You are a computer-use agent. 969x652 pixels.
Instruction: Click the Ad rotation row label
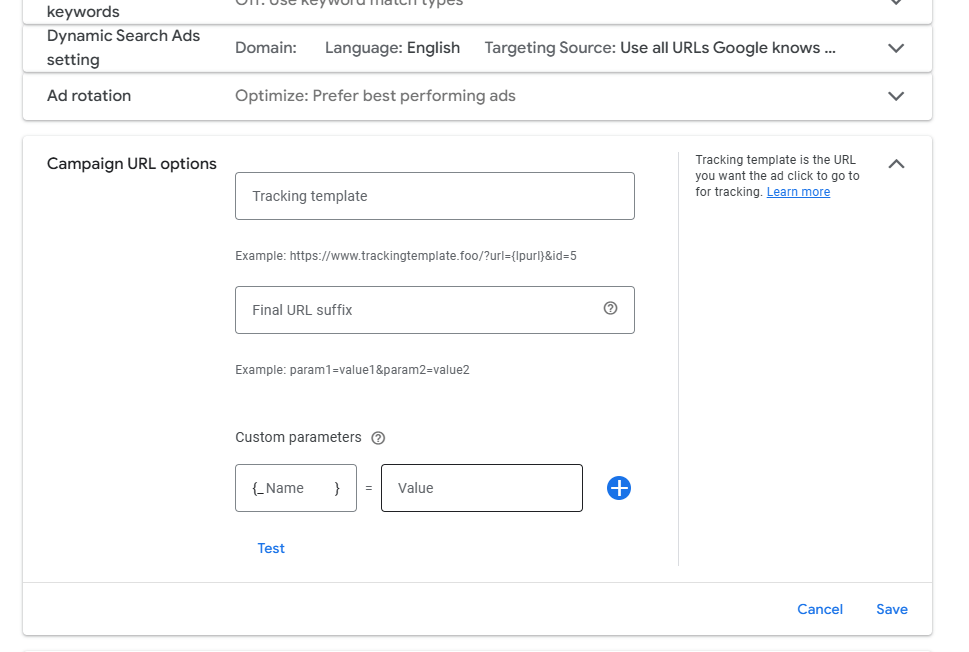89,96
